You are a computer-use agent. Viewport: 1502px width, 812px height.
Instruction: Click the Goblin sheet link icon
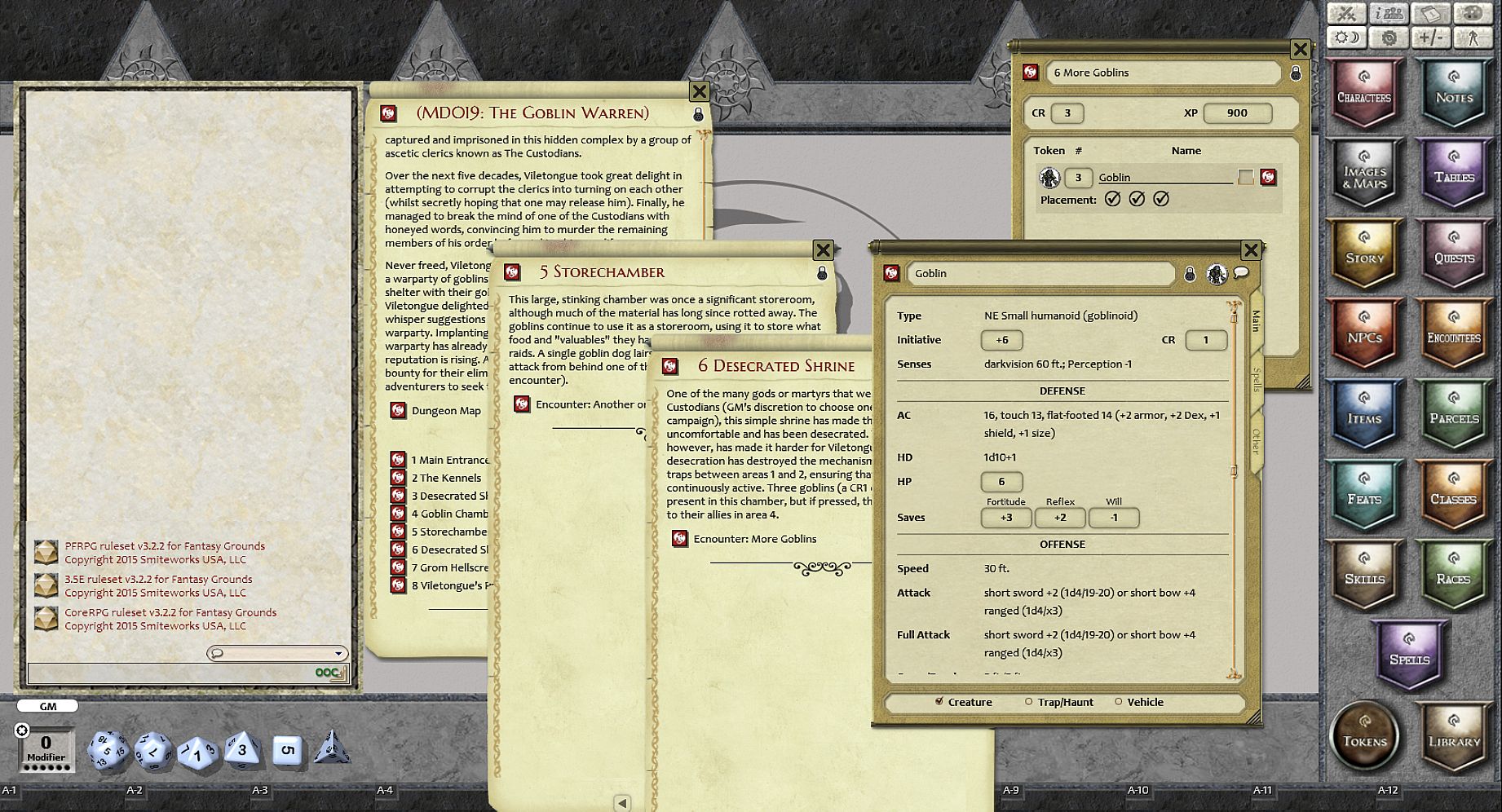(891, 273)
